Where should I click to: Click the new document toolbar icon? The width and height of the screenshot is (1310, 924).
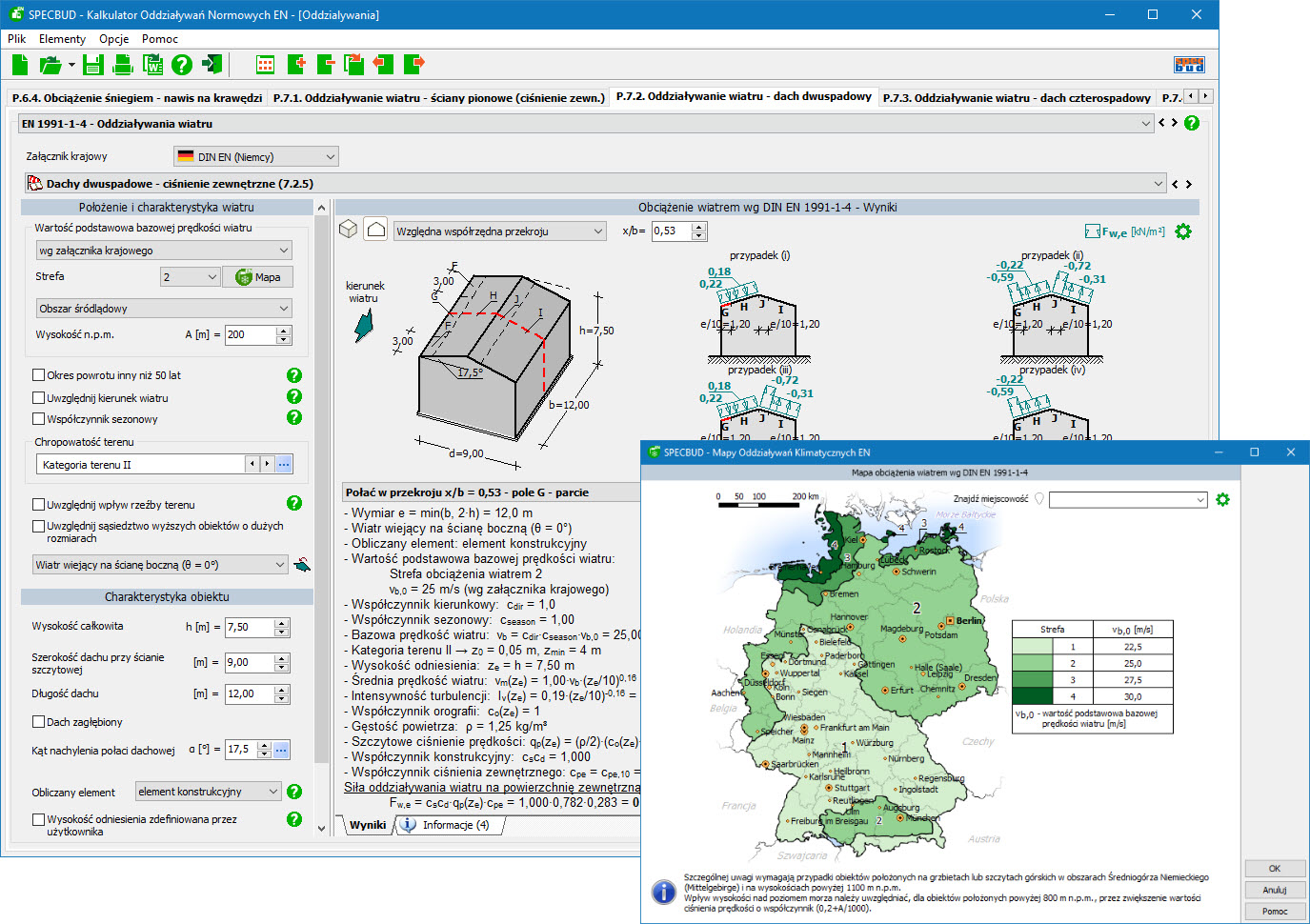click(x=20, y=65)
